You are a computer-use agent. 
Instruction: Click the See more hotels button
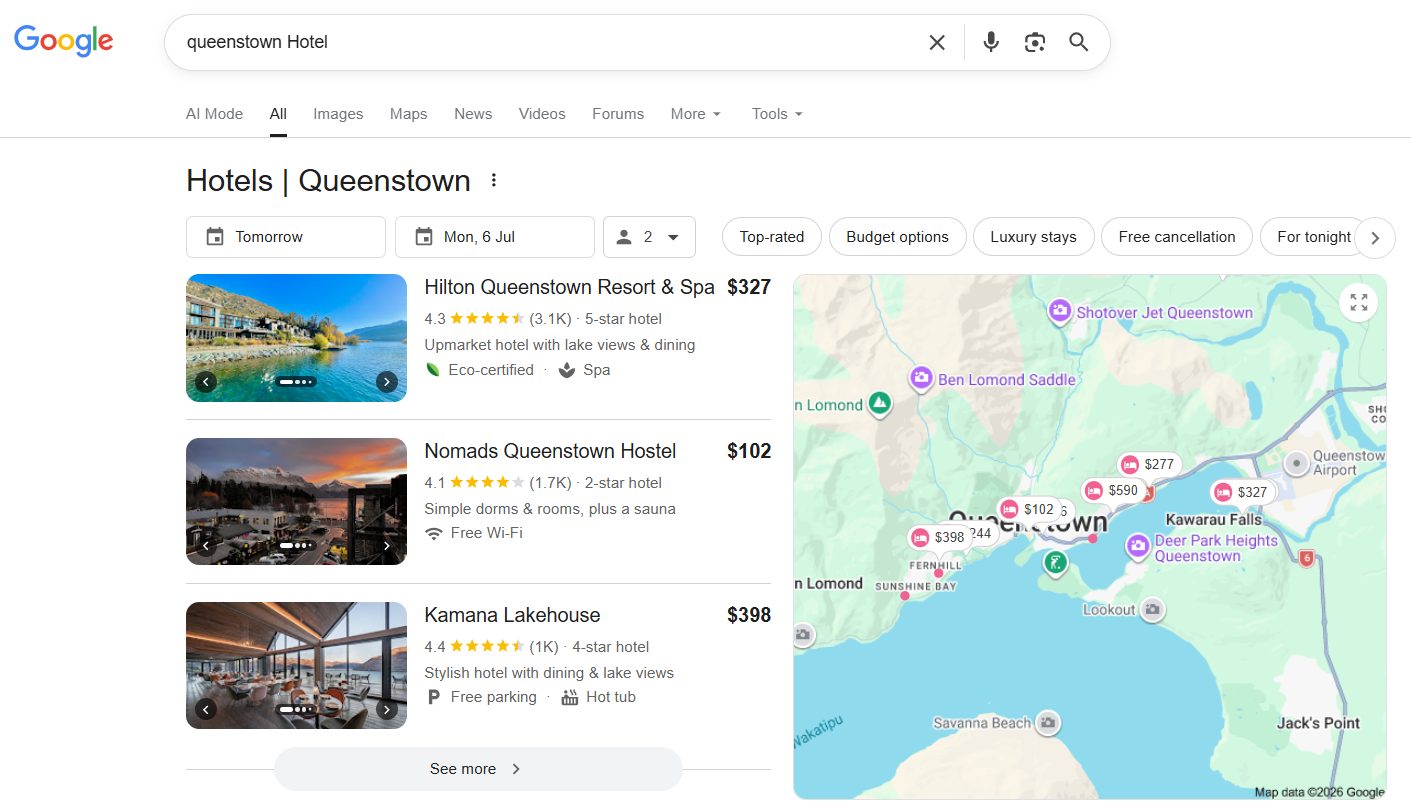click(x=478, y=769)
